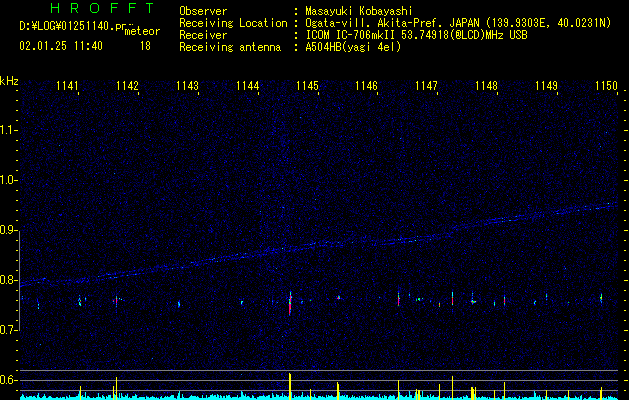Screen dimensions: 629x400
Task: Click the date stamp 02.01.25 11:40
Action: pyautogui.click(x=61, y=46)
